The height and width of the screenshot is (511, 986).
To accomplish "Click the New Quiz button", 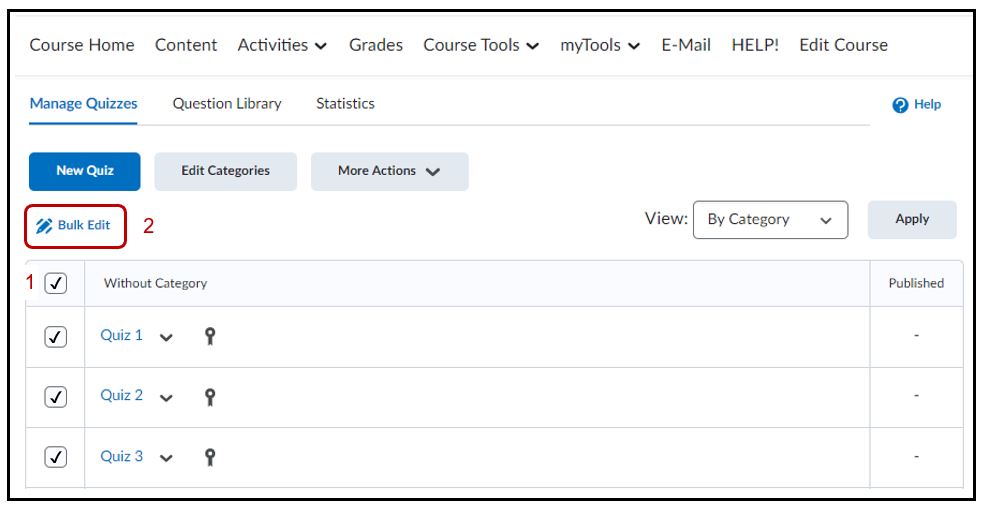I will click(x=85, y=171).
